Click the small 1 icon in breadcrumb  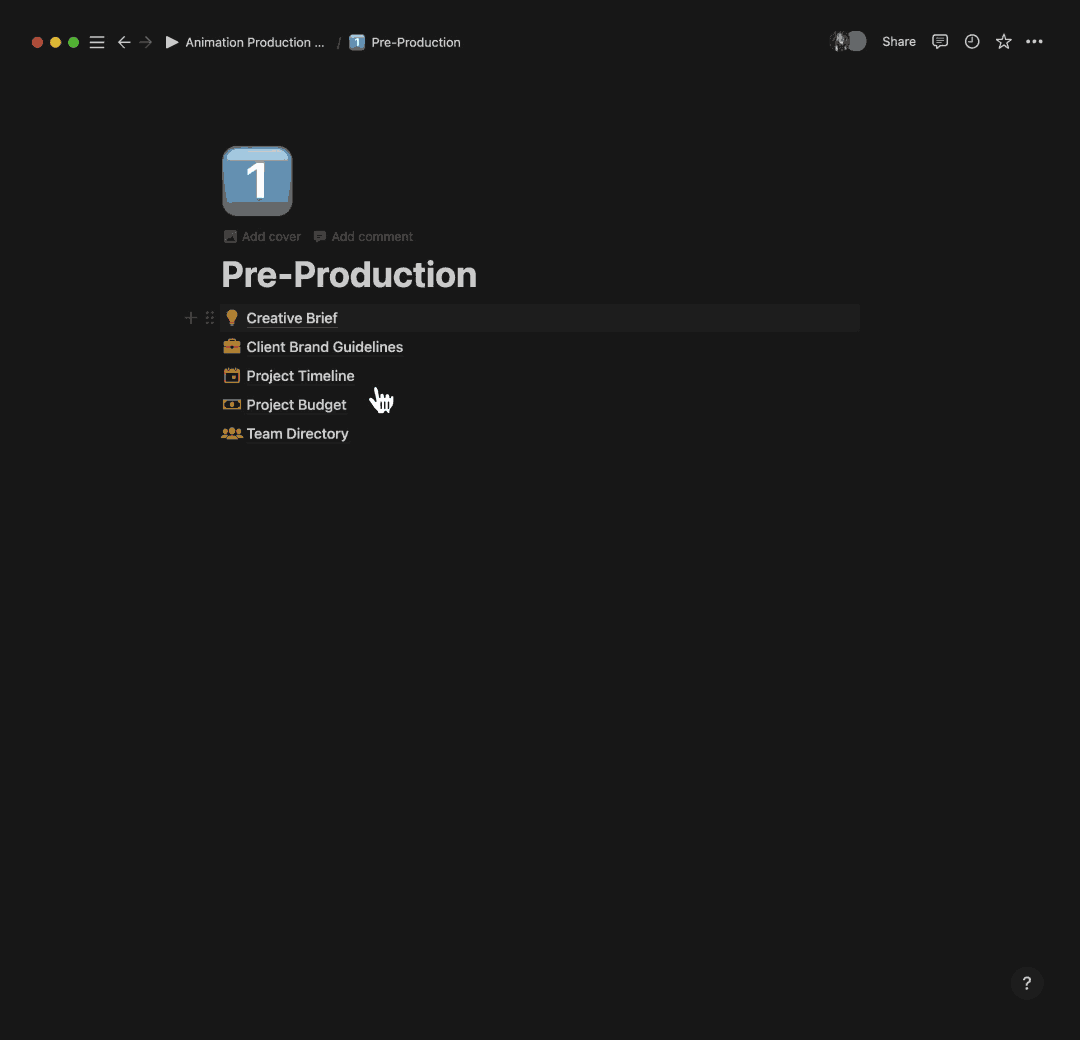pyautogui.click(x=357, y=42)
